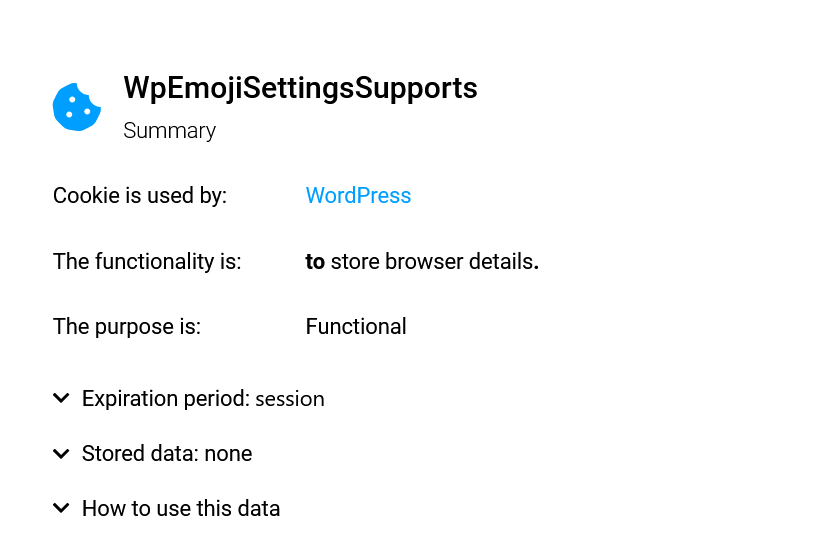The height and width of the screenshot is (539, 839).
Task: Expand the Expiration period chevron
Action: [x=62, y=399]
